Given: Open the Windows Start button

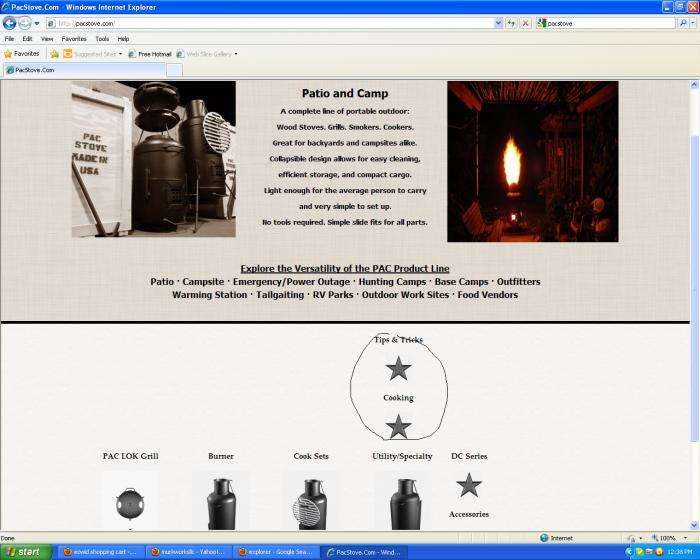Looking at the screenshot, I should [26, 552].
